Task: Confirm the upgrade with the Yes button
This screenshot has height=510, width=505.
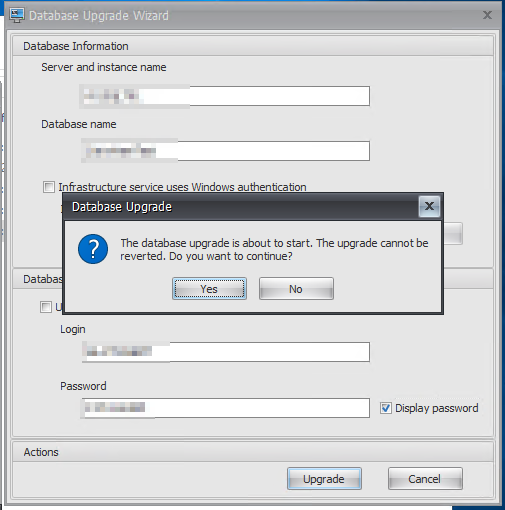Action: 209,289
